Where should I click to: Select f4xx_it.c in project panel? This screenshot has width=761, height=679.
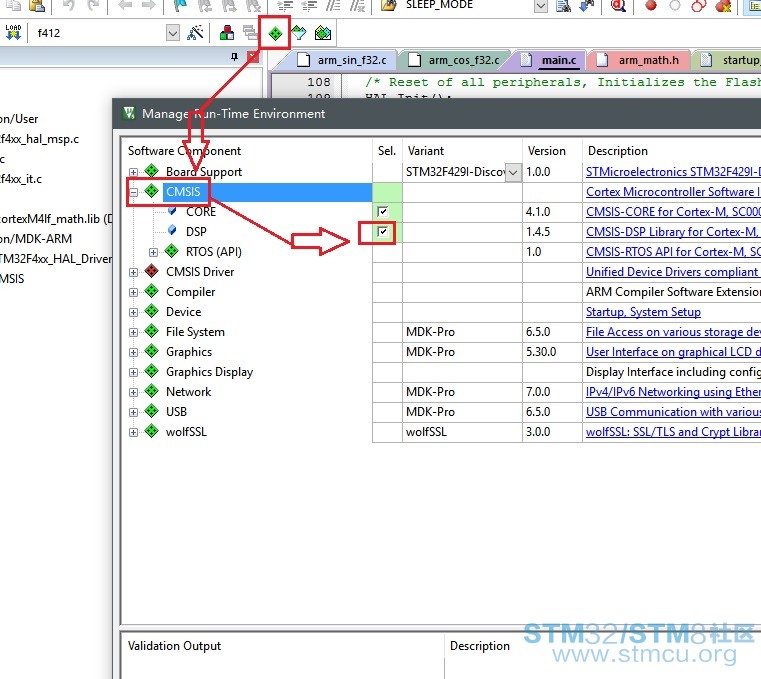click(21, 179)
